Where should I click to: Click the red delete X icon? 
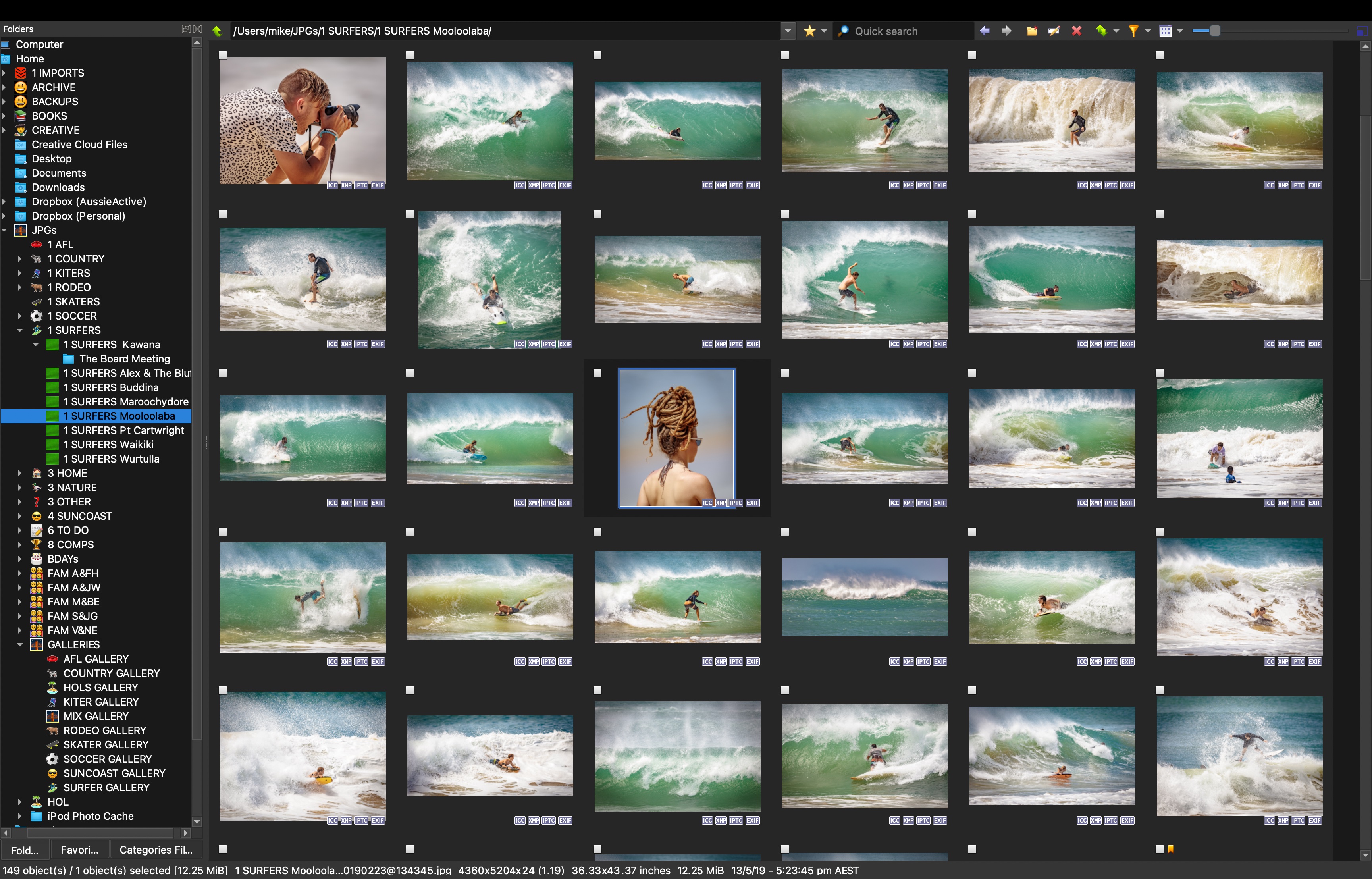pyautogui.click(x=1076, y=31)
